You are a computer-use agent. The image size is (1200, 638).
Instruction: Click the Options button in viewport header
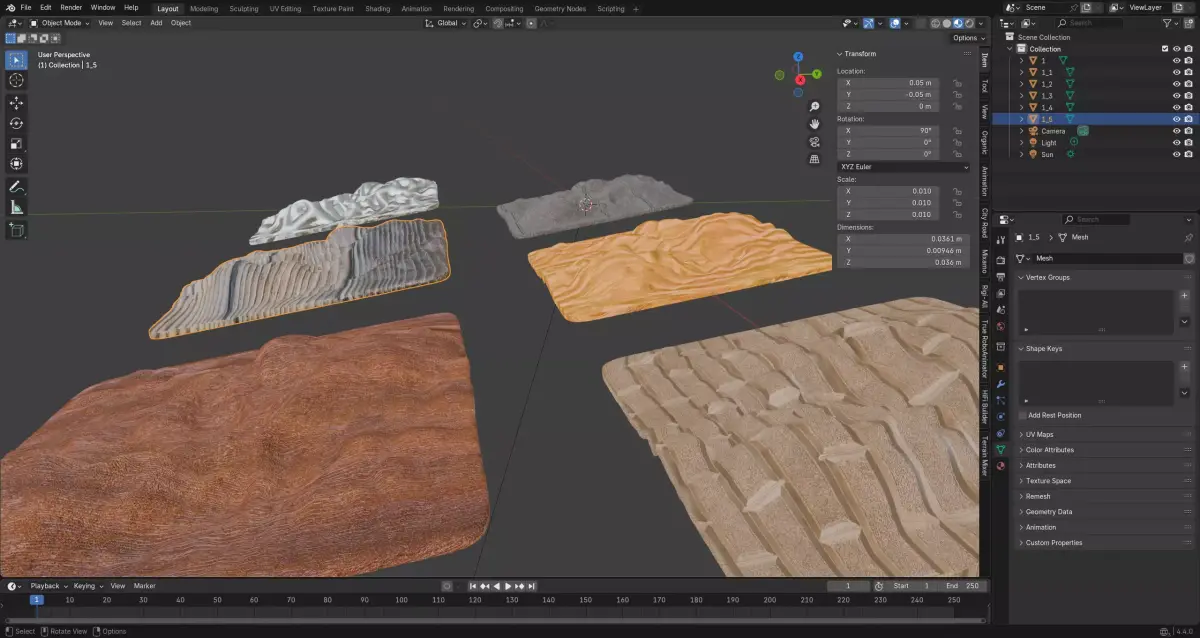coord(967,38)
